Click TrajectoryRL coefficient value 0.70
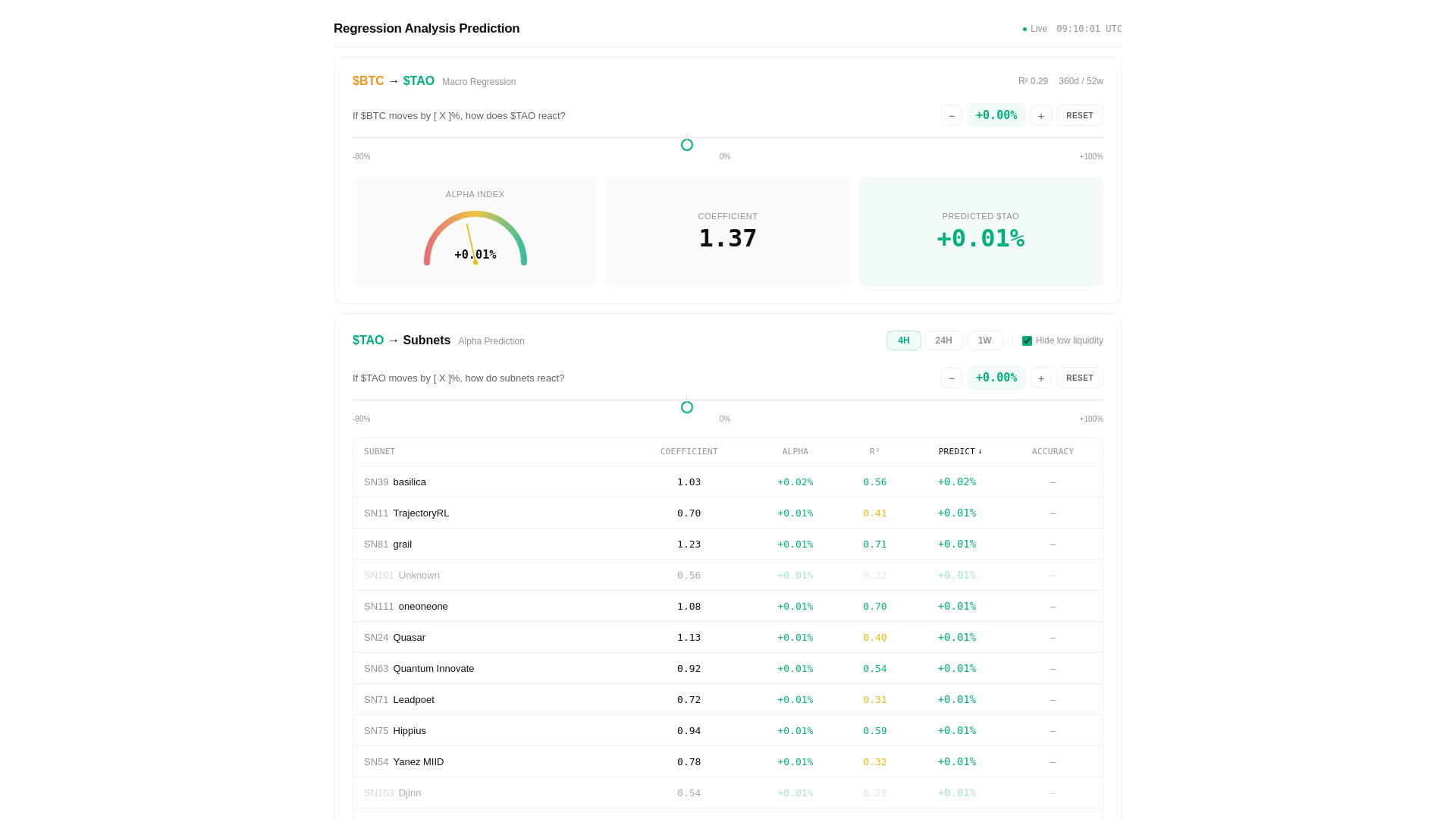Viewport: 1456px width, 819px height. (689, 513)
